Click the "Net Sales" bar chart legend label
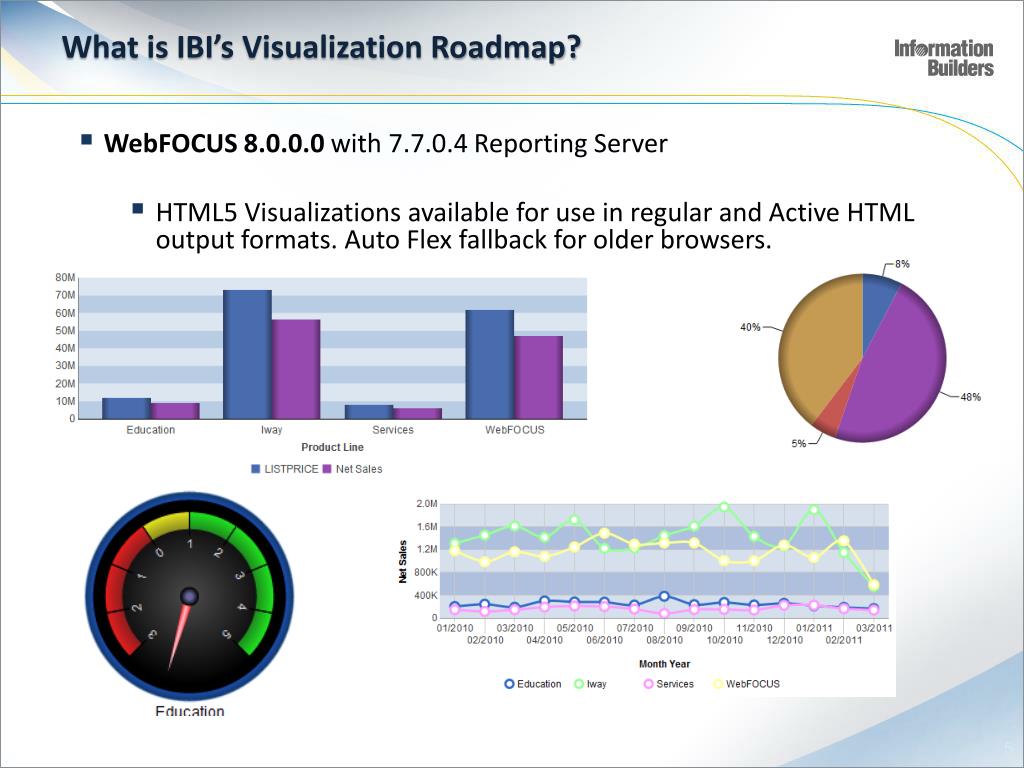Image resolution: width=1024 pixels, height=768 pixels. pyautogui.click(x=359, y=469)
